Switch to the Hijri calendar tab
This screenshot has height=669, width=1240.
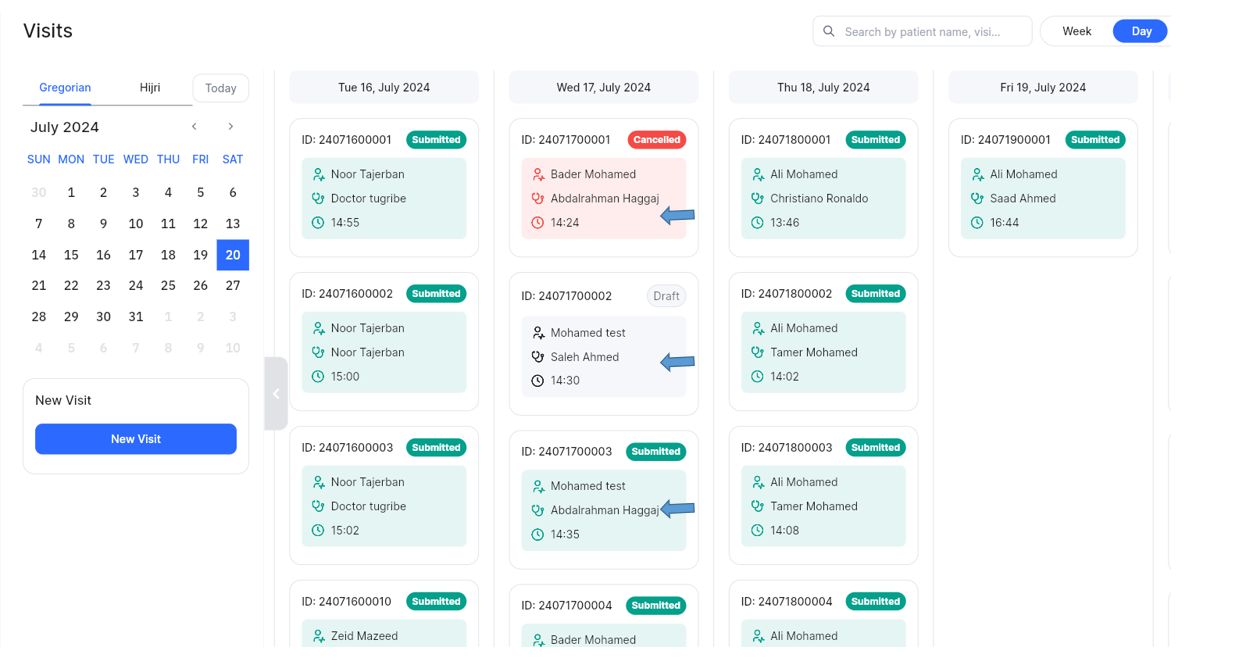click(150, 88)
